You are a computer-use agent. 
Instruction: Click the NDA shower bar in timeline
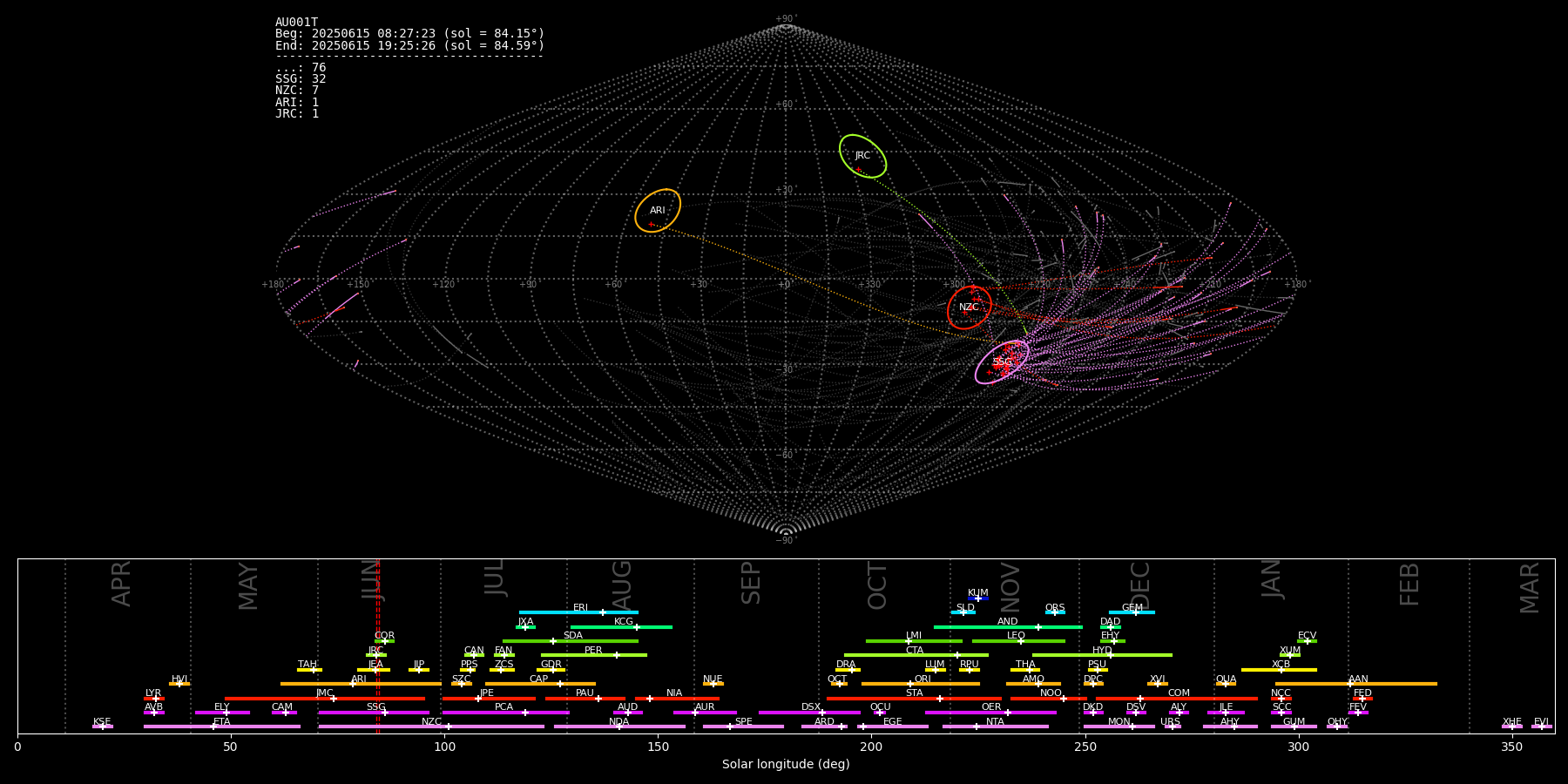tap(619, 727)
